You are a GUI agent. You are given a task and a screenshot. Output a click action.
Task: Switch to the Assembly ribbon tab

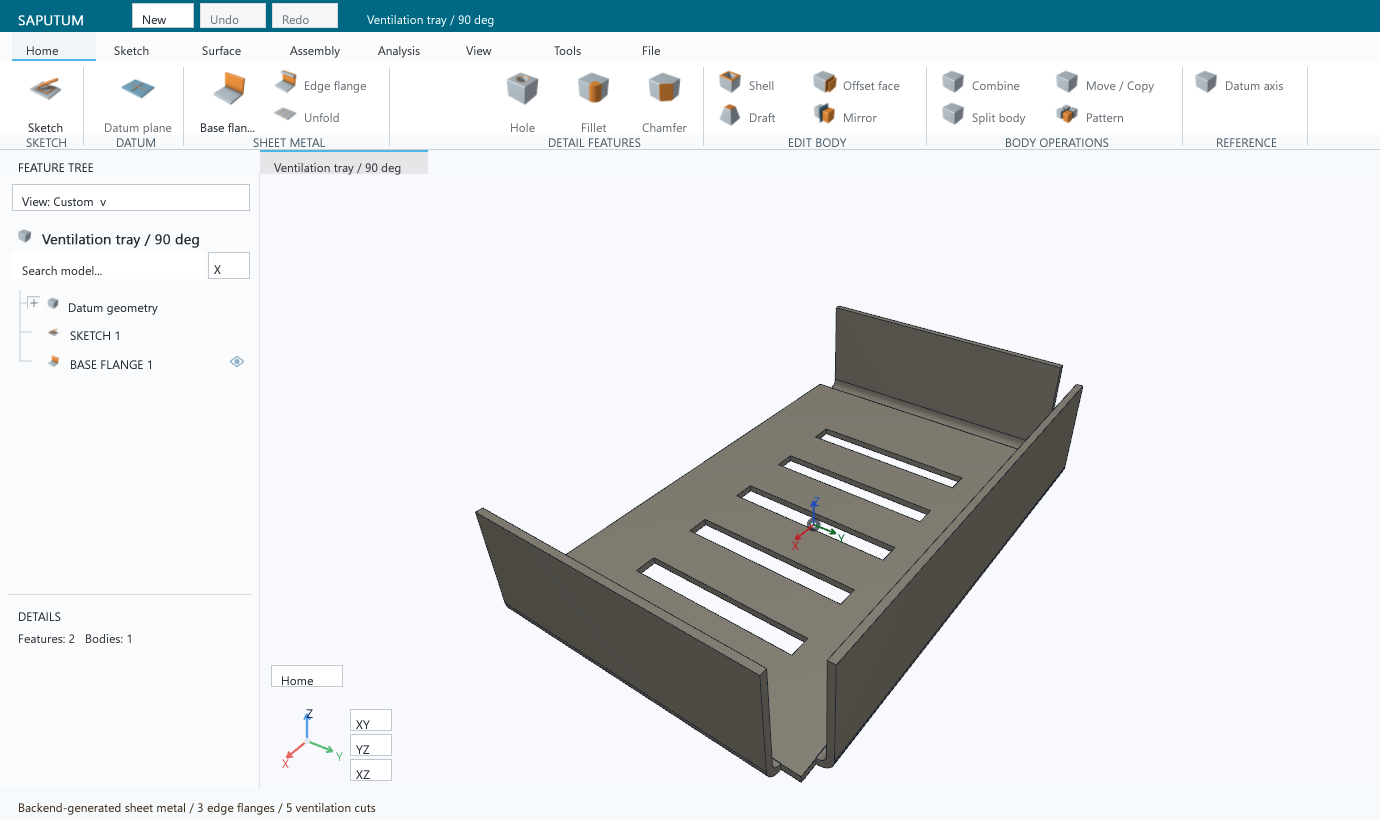[x=315, y=50]
